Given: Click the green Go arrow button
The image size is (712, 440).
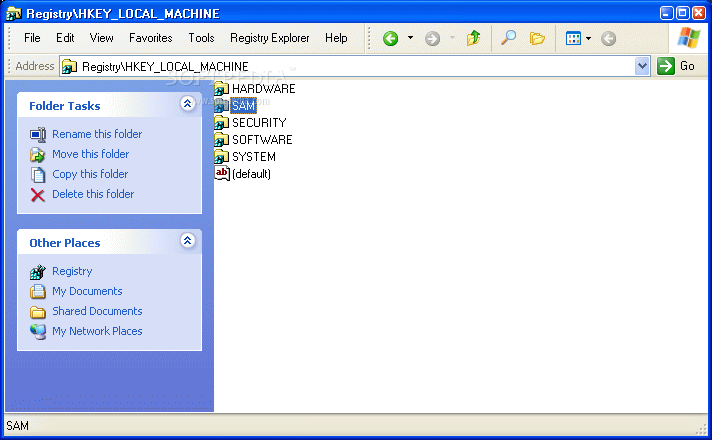Looking at the screenshot, I should [666, 66].
